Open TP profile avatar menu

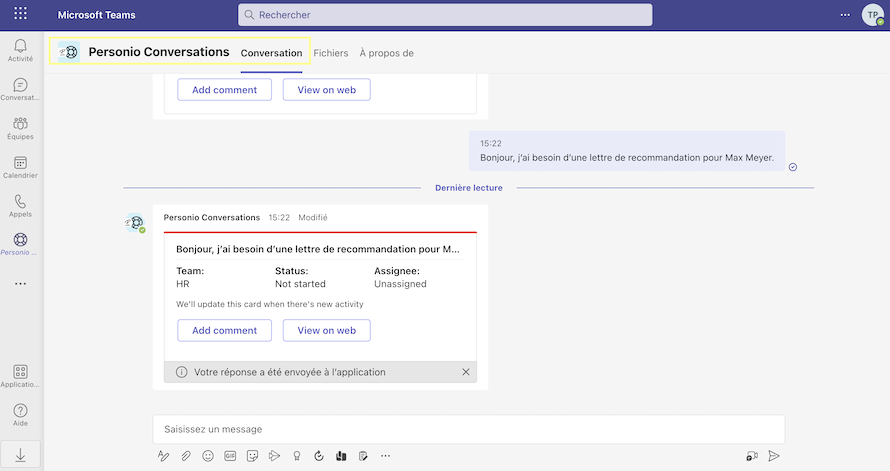click(x=873, y=15)
